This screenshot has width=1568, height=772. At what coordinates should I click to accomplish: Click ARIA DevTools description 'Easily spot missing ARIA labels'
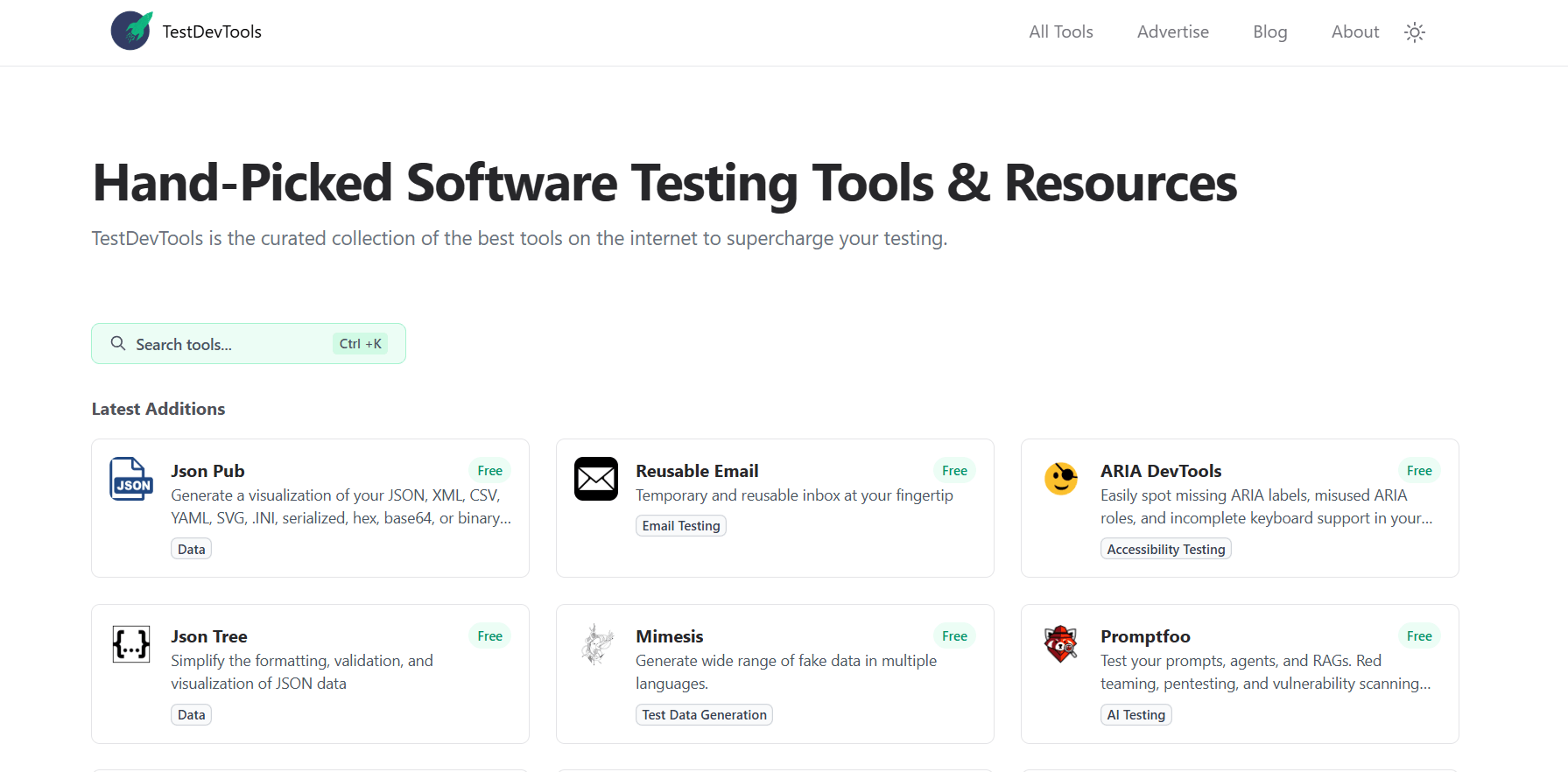pyautogui.click(x=1266, y=507)
